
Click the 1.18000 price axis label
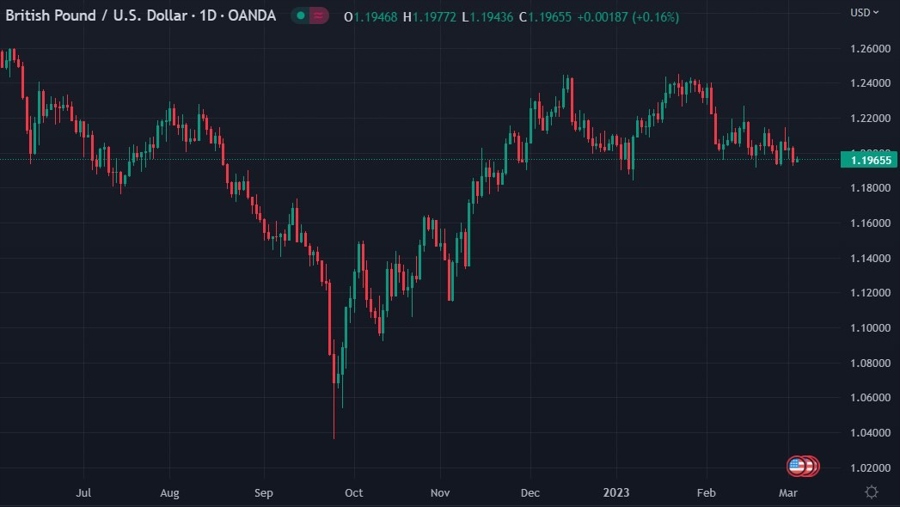[x=870, y=188]
